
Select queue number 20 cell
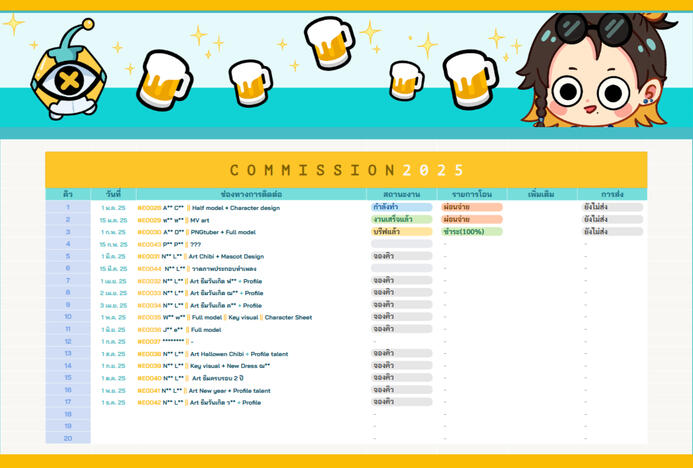tap(67, 438)
